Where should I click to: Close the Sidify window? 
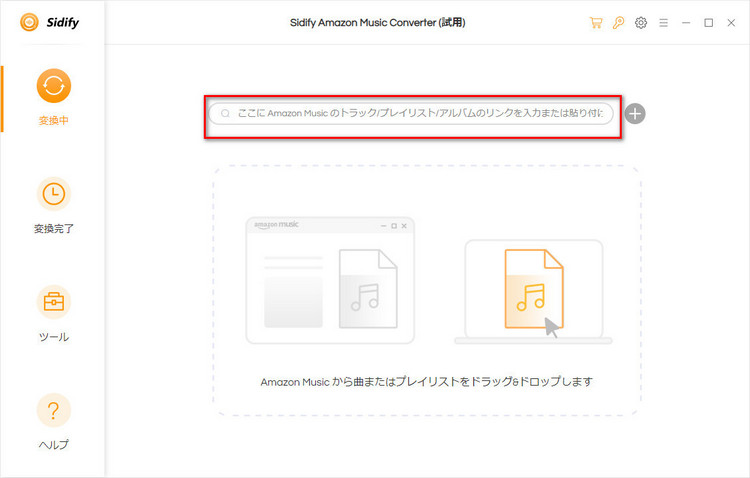tap(731, 22)
